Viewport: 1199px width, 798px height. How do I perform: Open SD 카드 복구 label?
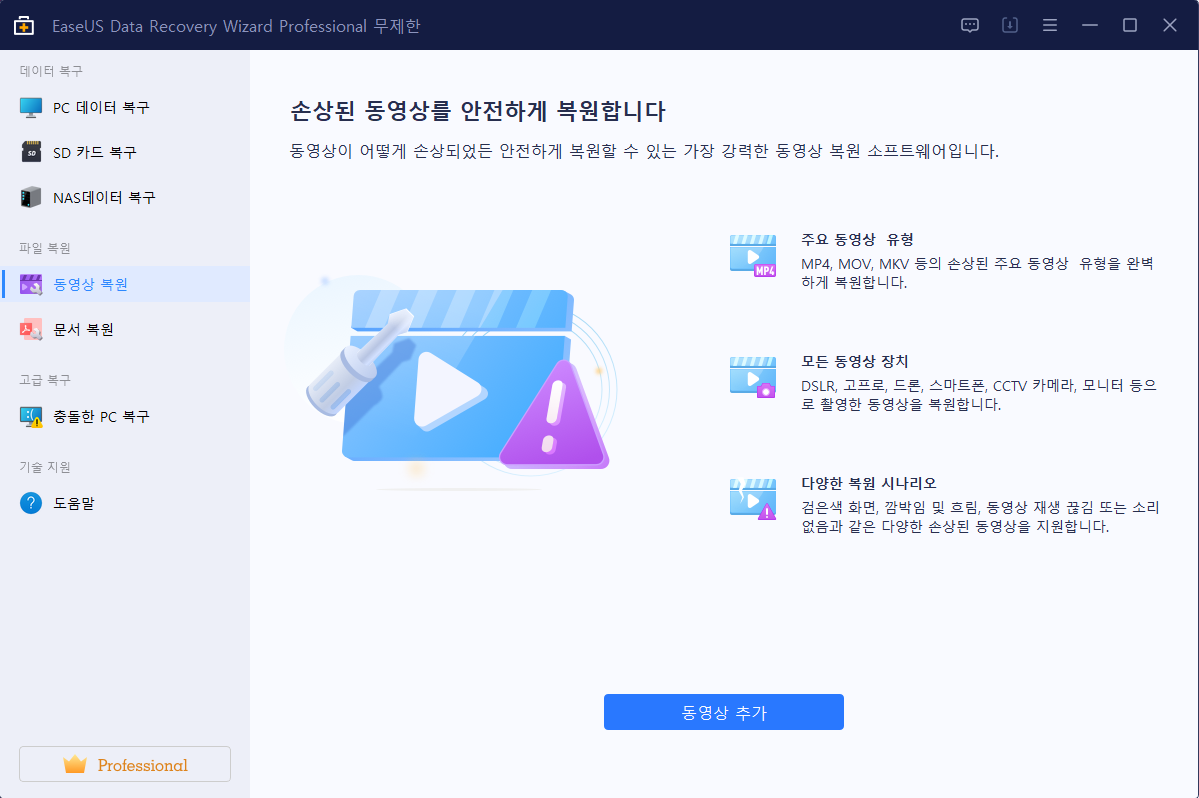(95, 152)
